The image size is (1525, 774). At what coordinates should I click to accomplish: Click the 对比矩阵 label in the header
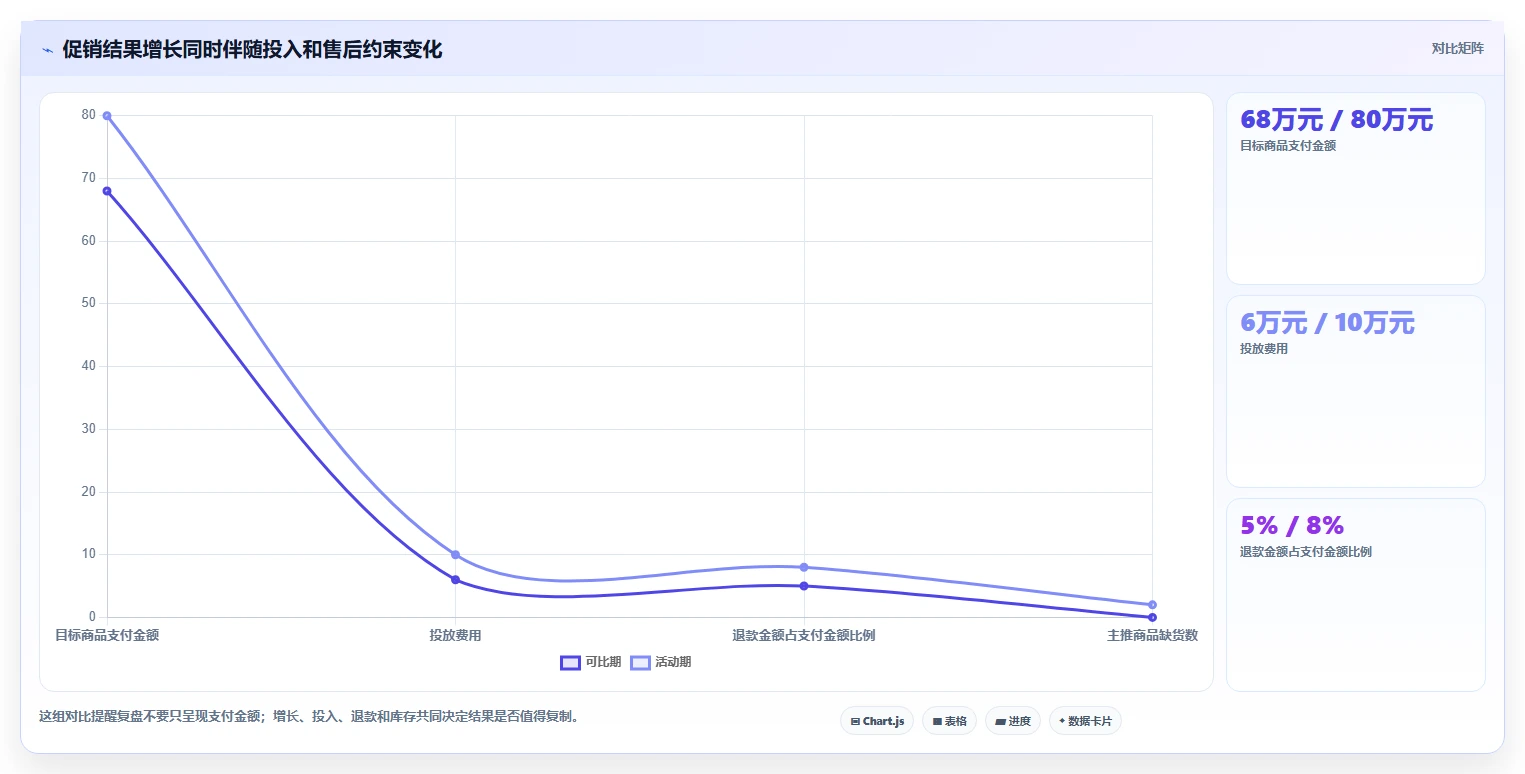[1458, 48]
